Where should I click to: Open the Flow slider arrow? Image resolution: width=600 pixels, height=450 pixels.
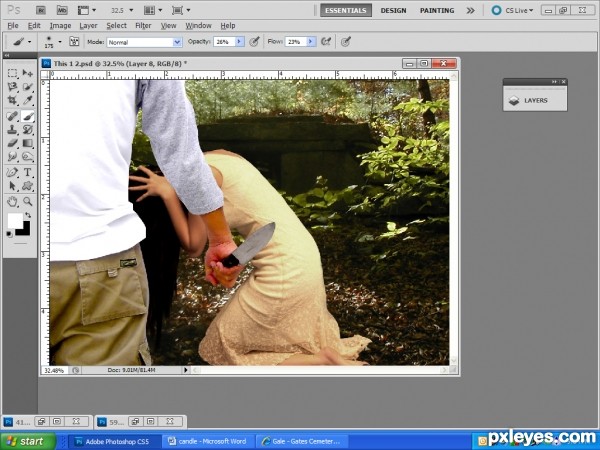tap(311, 41)
